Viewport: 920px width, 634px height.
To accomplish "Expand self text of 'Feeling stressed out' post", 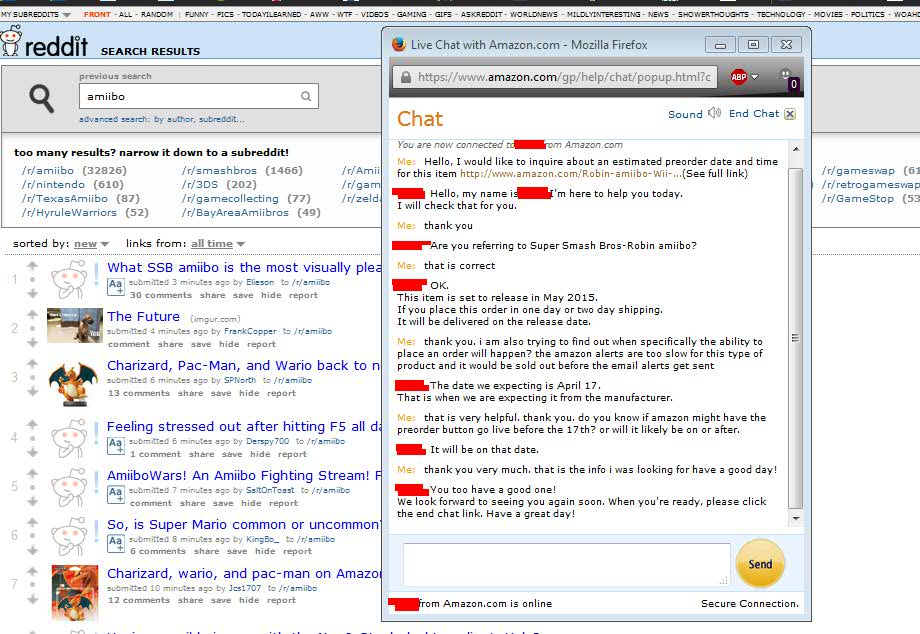I will pyautogui.click(x=116, y=446).
